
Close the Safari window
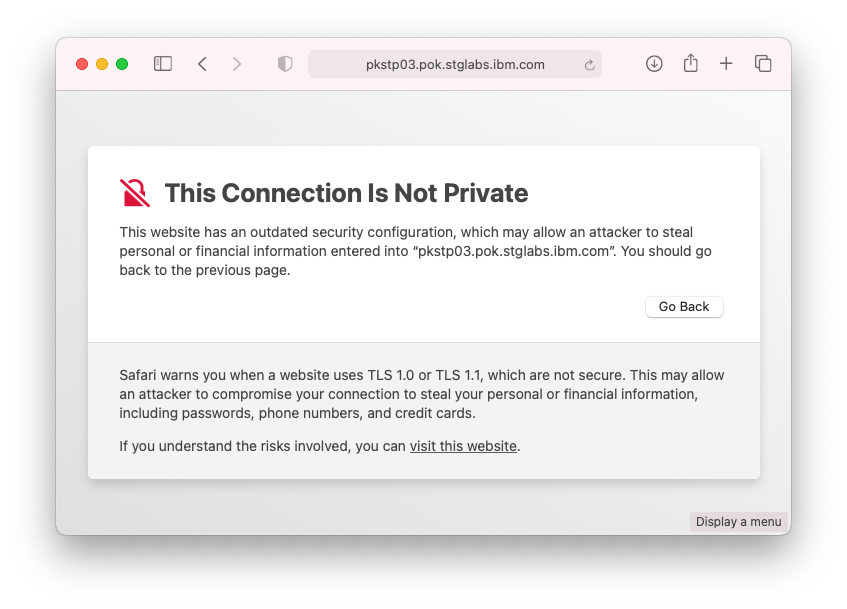tap(82, 64)
